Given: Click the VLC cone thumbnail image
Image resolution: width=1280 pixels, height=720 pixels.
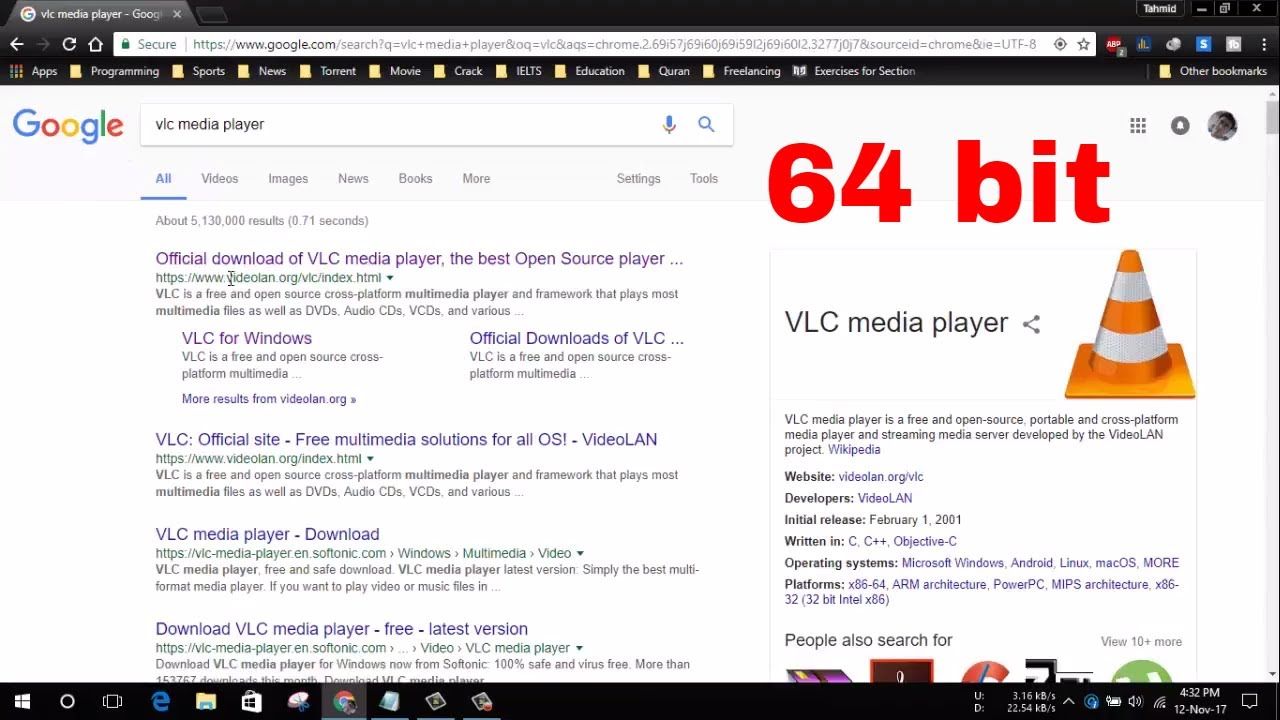Looking at the screenshot, I should [1130, 324].
